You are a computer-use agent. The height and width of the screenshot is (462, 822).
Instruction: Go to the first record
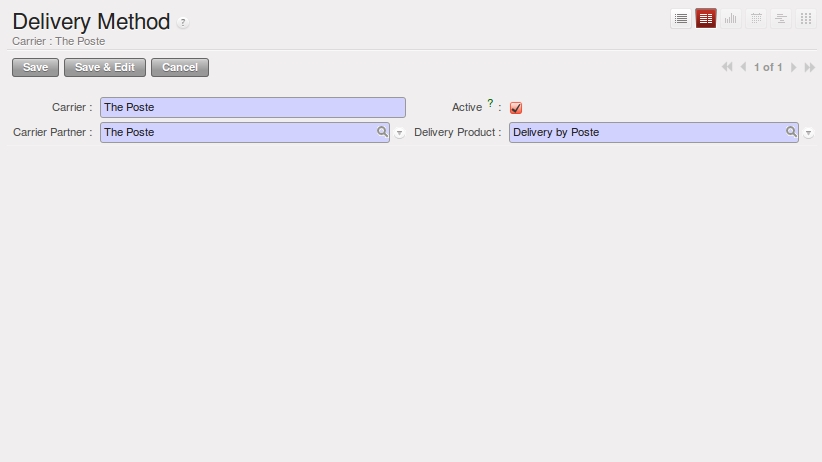(727, 67)
